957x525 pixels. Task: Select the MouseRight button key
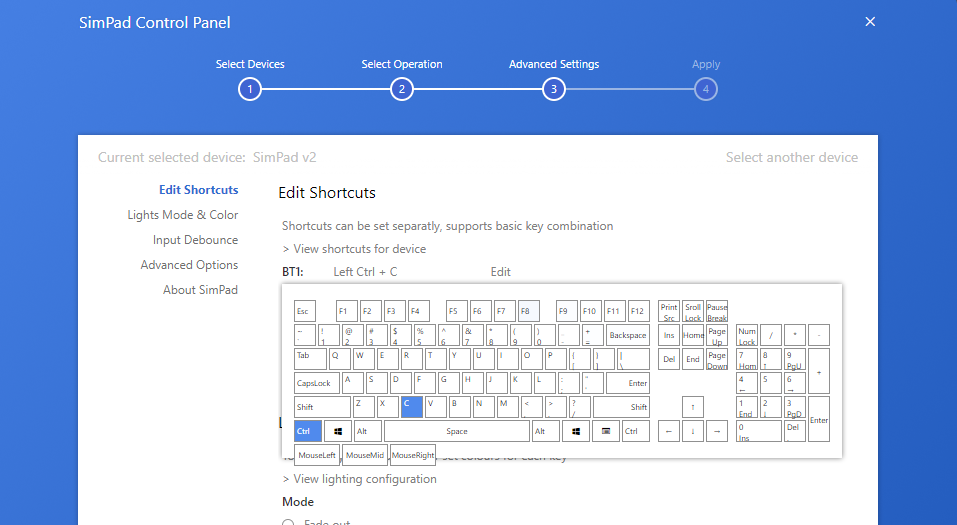click(413, 455)
